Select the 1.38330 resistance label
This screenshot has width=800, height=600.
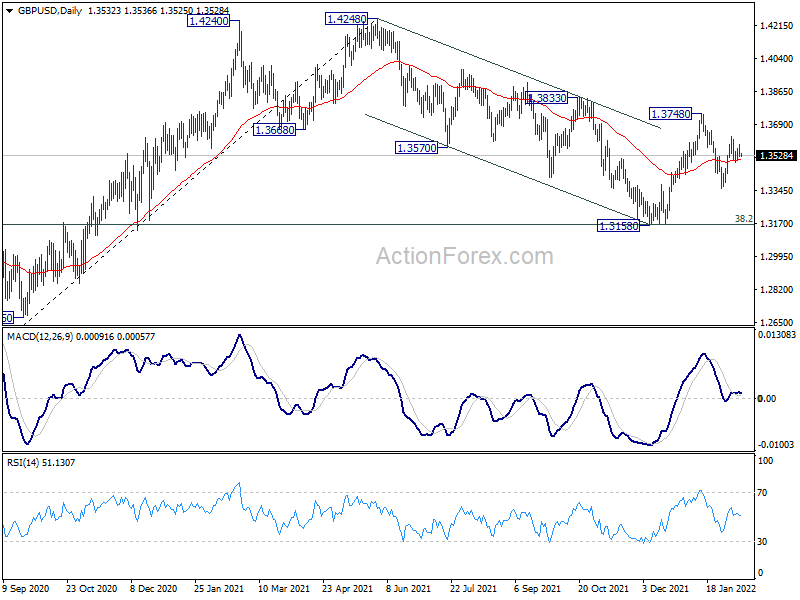[x=548, y=97]
